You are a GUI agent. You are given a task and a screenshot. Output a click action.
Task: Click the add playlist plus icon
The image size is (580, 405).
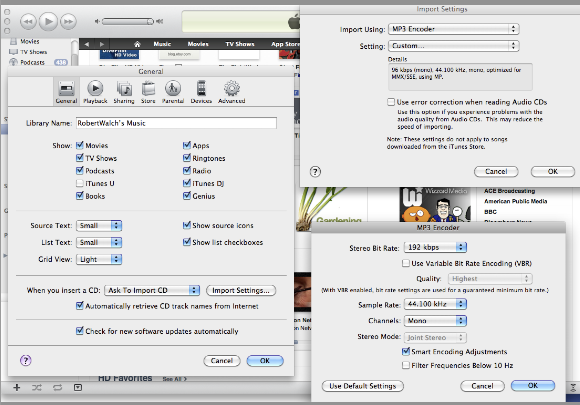click(17, 387)
